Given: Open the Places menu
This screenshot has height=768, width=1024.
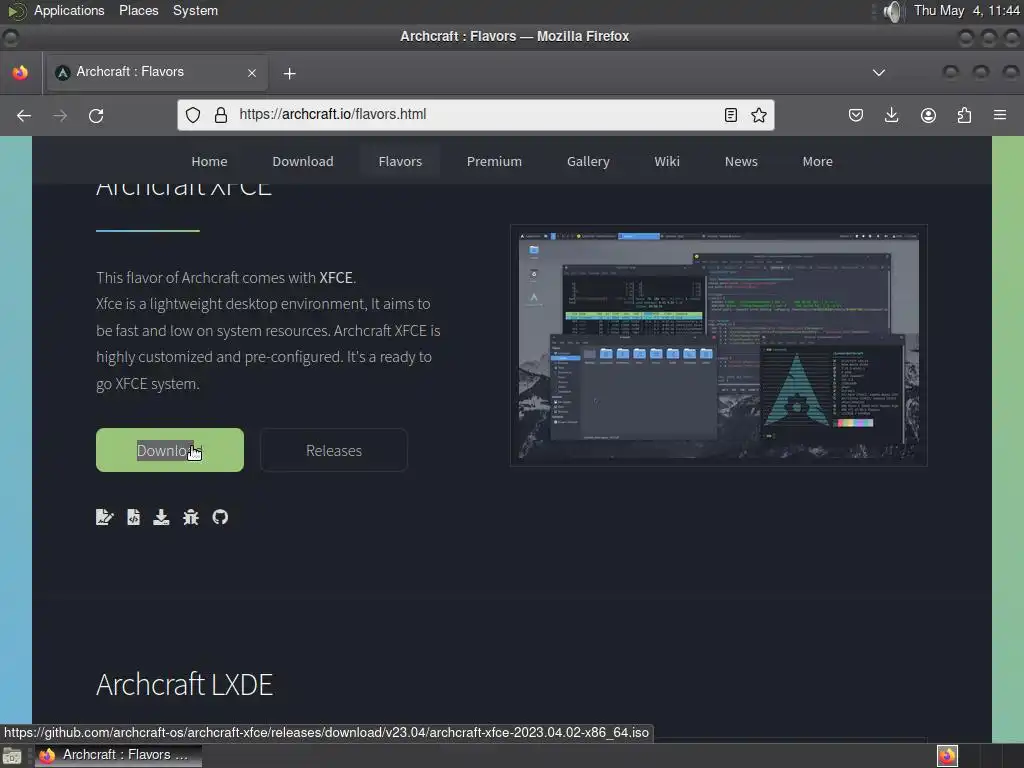Looking at the screenshot, I should pos(138,10).
